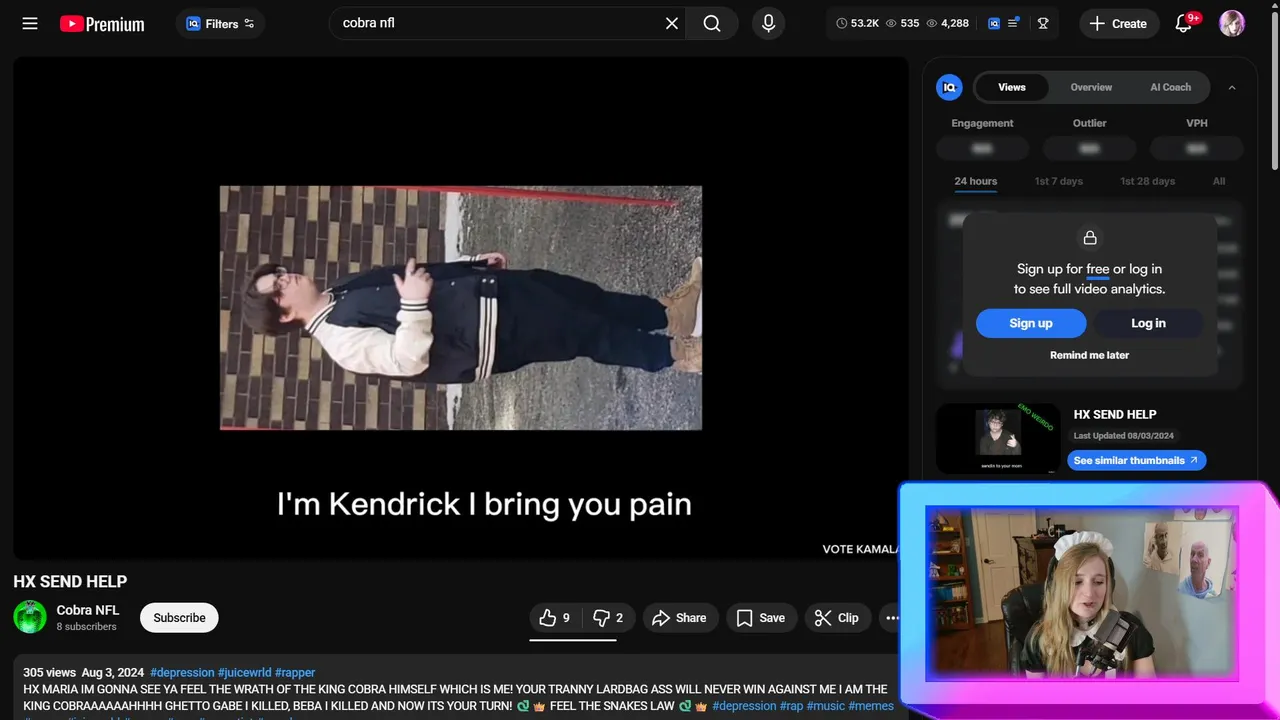Open the Cobra NFL channel name link
The height and width of the screenshot is (720, 1280).
point(88,610)
